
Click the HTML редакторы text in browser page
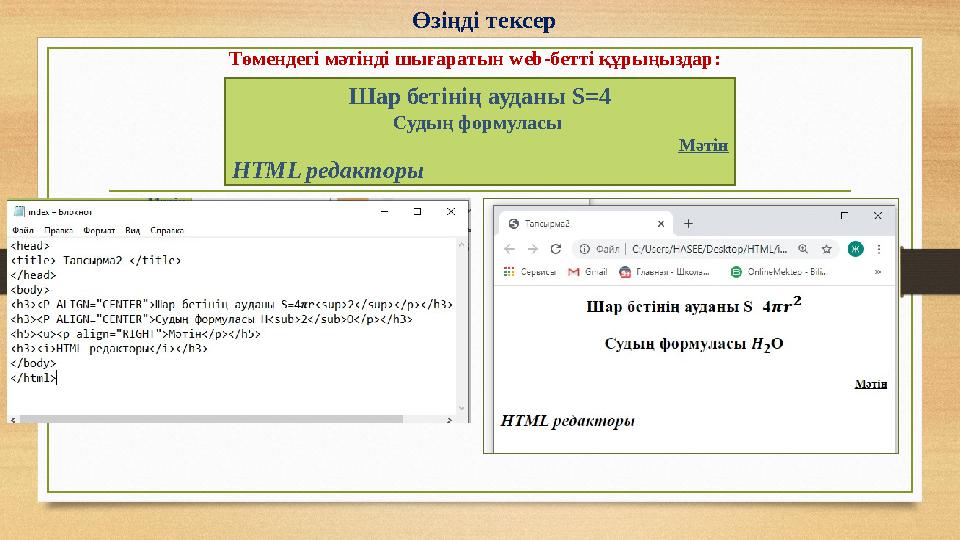pos(568,421)
